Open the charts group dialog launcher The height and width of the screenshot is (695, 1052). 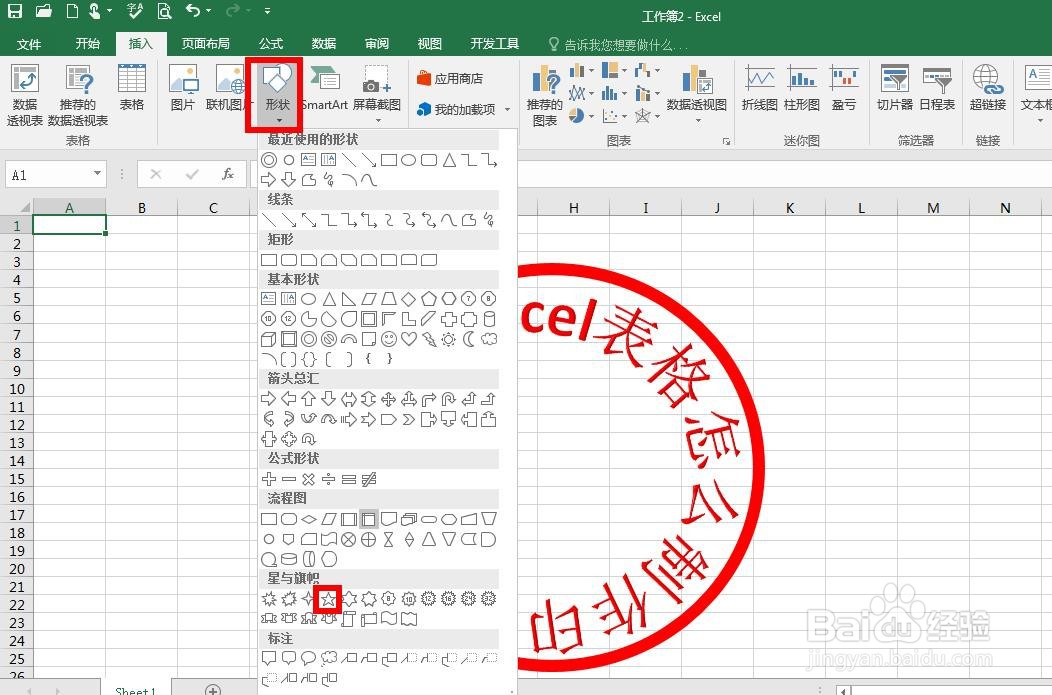click(x=726, y=141)
